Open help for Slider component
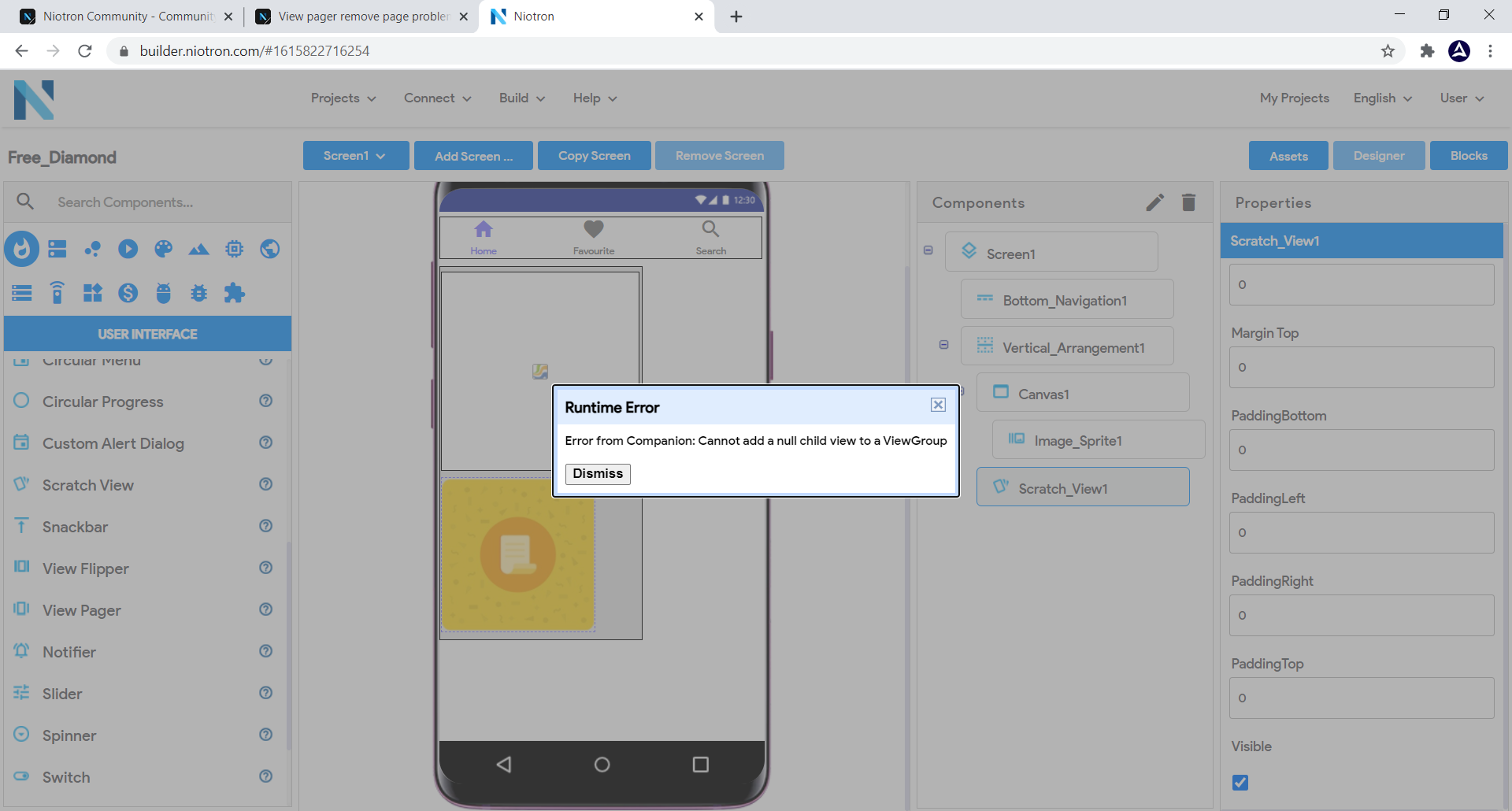The image size is (1512, 811). point(266,693)
